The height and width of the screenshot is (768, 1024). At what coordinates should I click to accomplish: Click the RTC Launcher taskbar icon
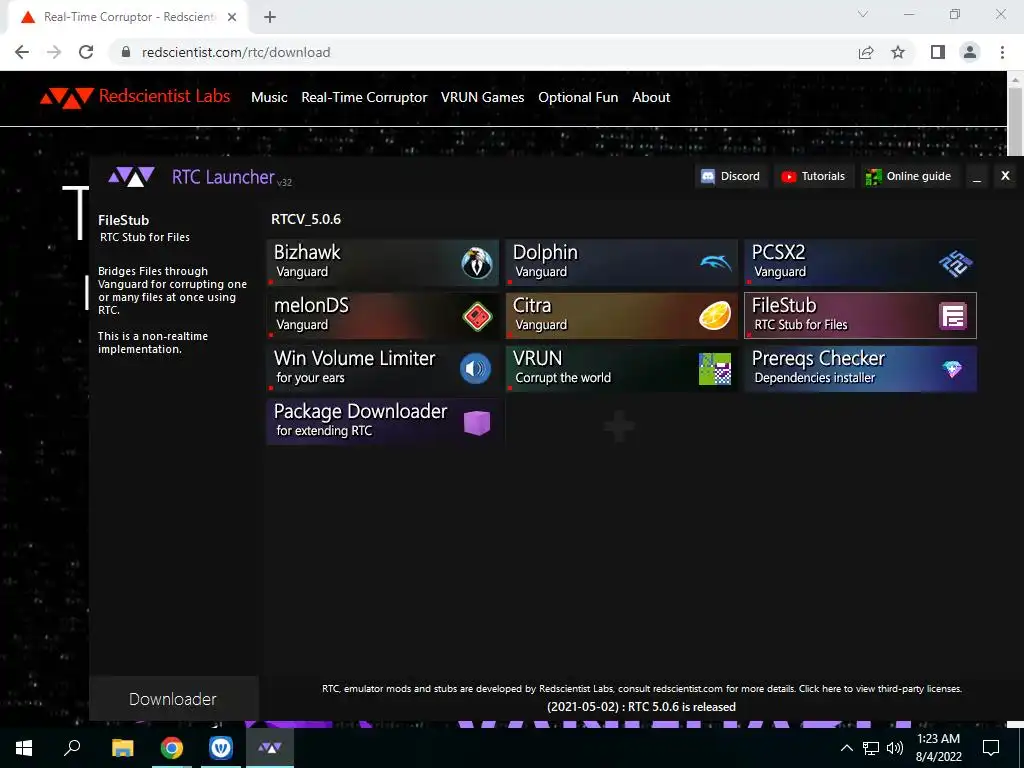270,748
